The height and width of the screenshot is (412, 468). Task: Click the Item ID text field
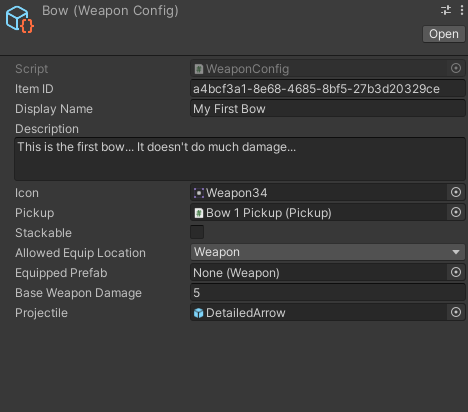coord(328,89)
